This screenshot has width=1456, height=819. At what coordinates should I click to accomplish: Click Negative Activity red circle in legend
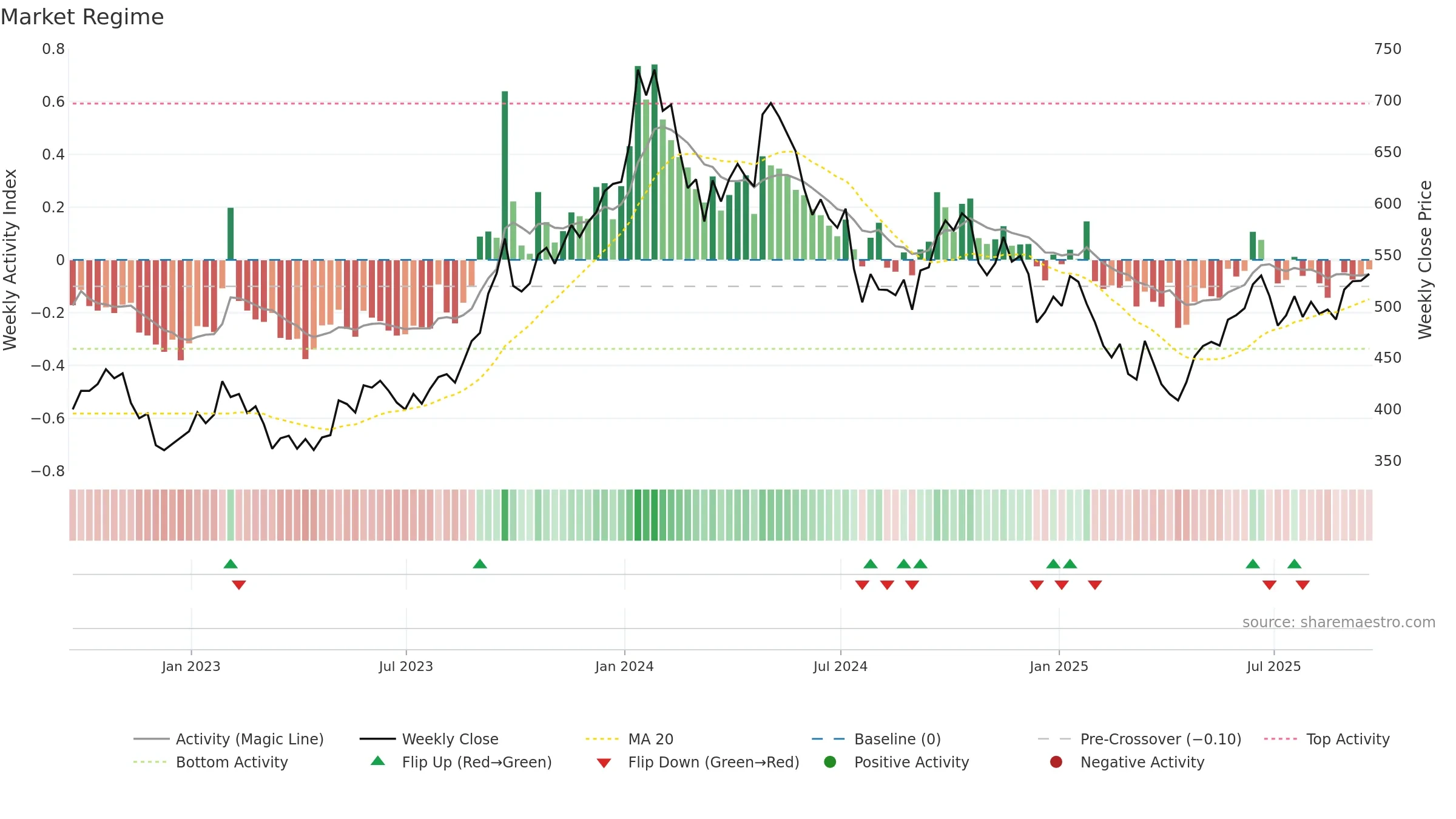coord(1056,762)
